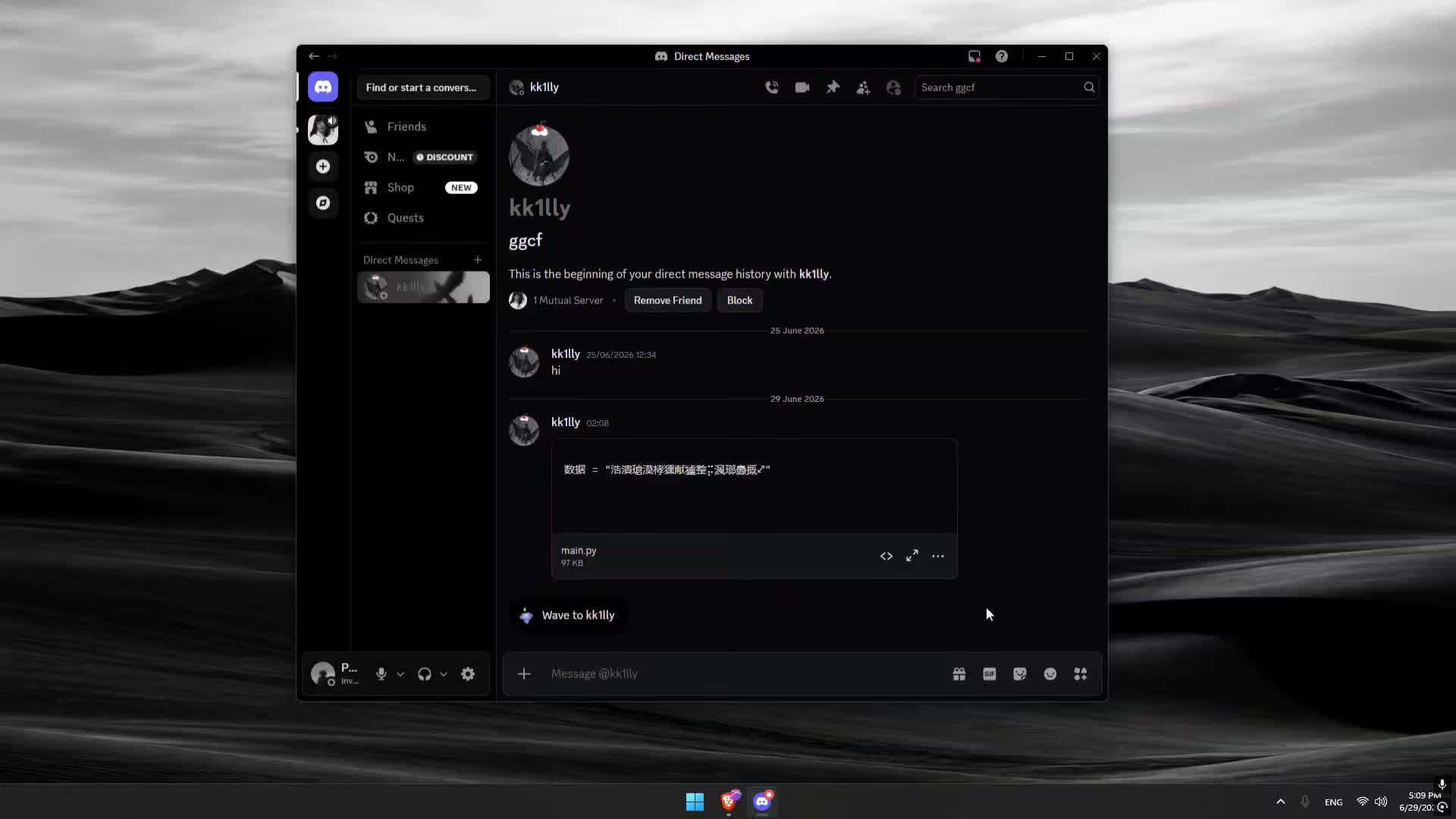This screenshot has height=819, width=1456.
Task: Start a video call with kk1lly
Action: tap(802, 87)
